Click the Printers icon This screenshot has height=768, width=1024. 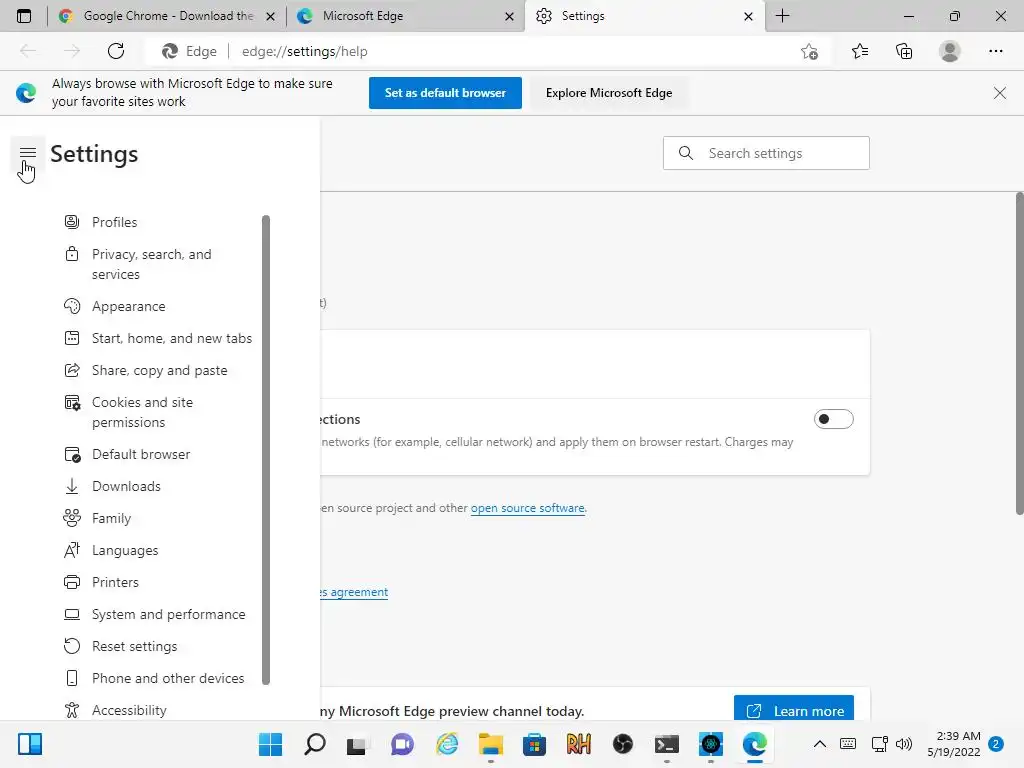(x=72, y=582)
